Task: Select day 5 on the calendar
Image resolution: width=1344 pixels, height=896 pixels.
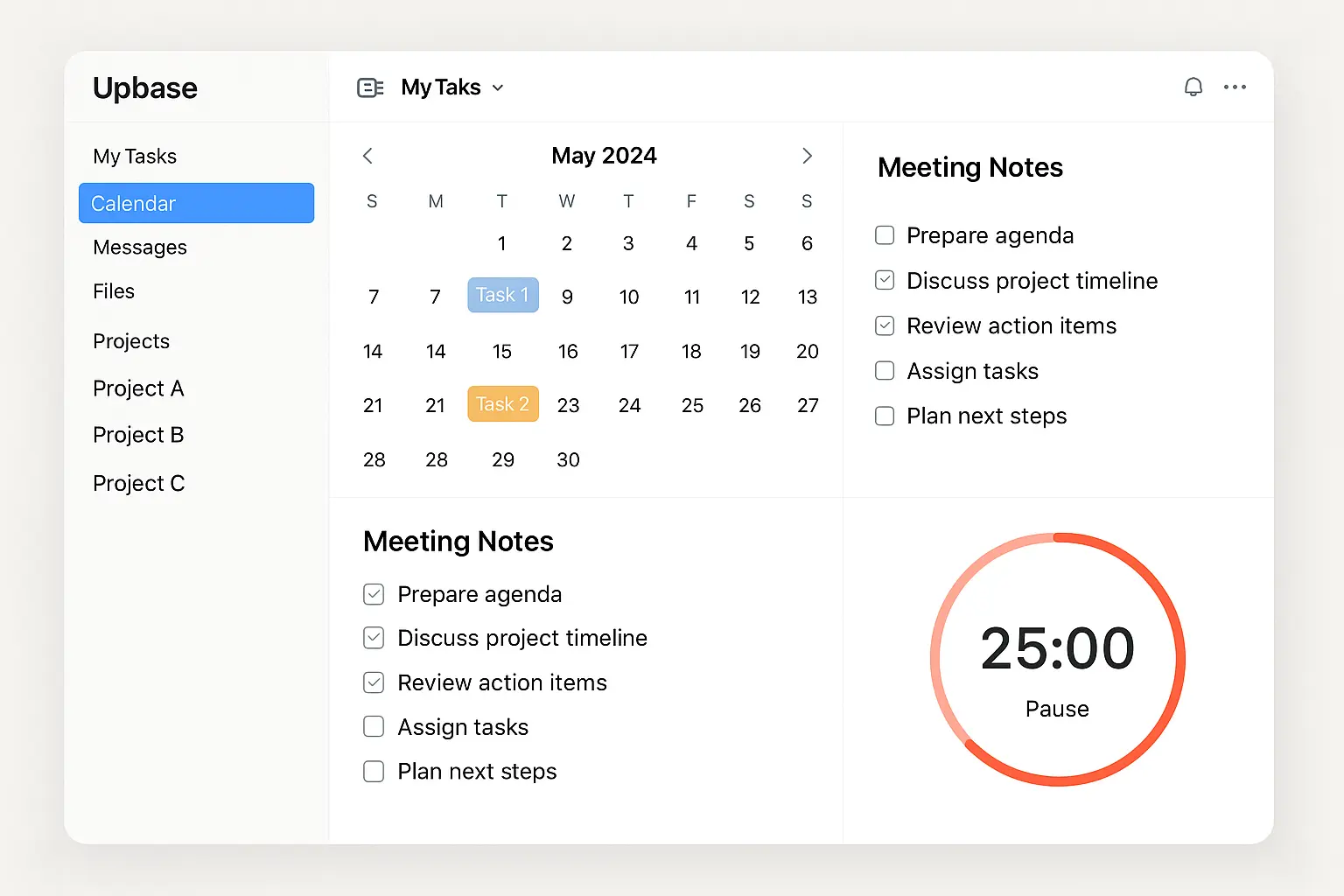Action: pyautogui.click(x=749, y=244)
